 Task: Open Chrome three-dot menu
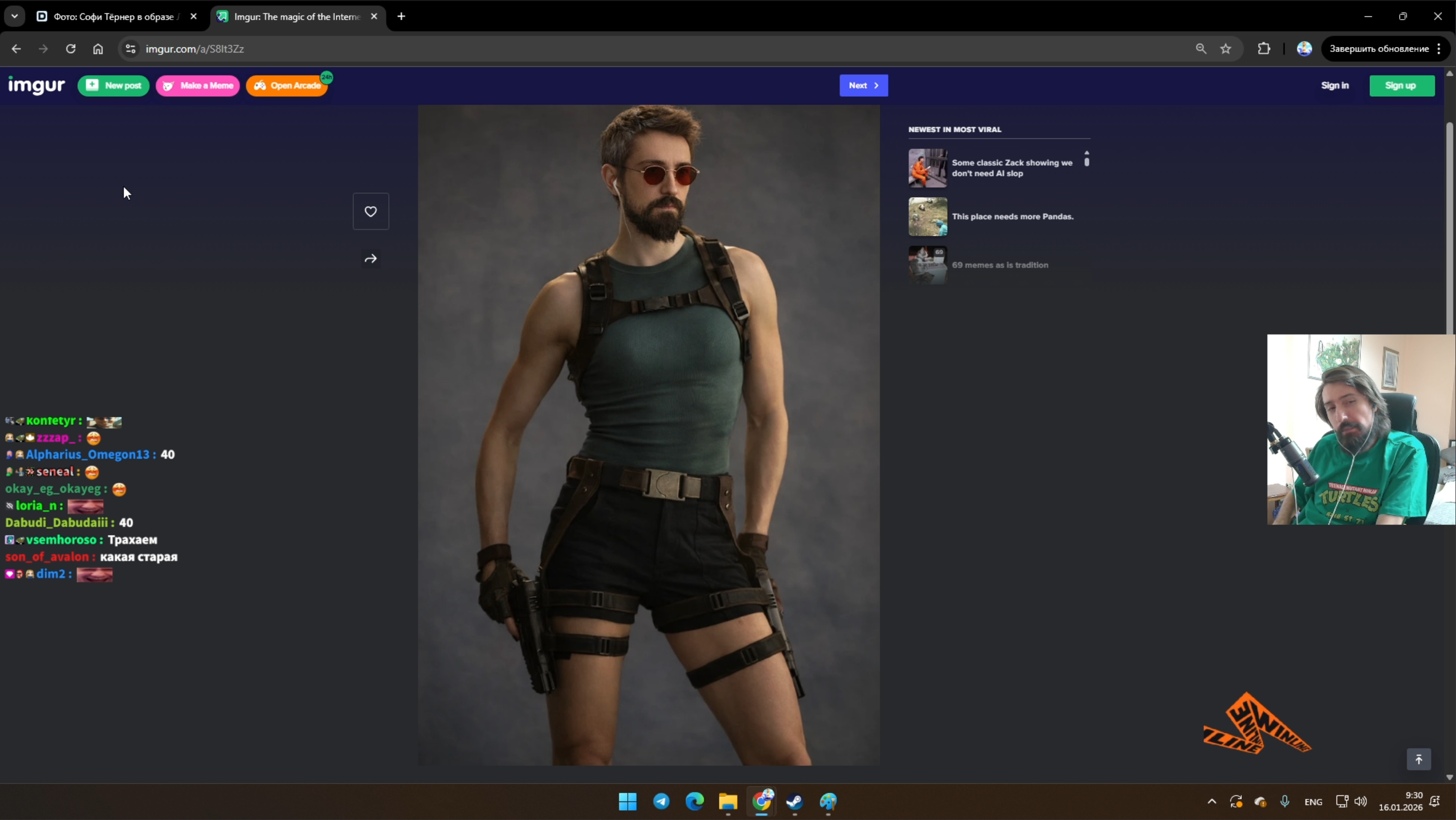(x=1439, y=48)
